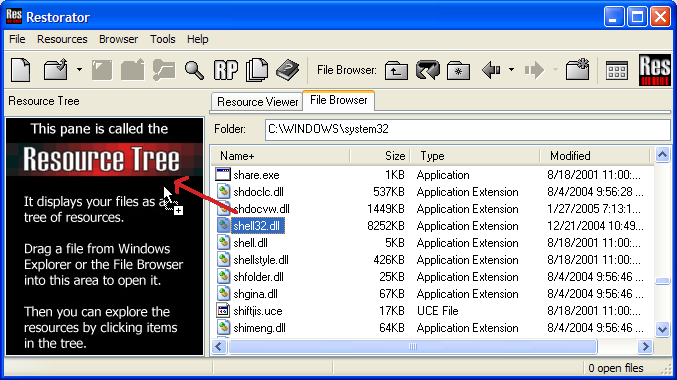
Task: Open the Tools menu
Action: tap(162, 39)
